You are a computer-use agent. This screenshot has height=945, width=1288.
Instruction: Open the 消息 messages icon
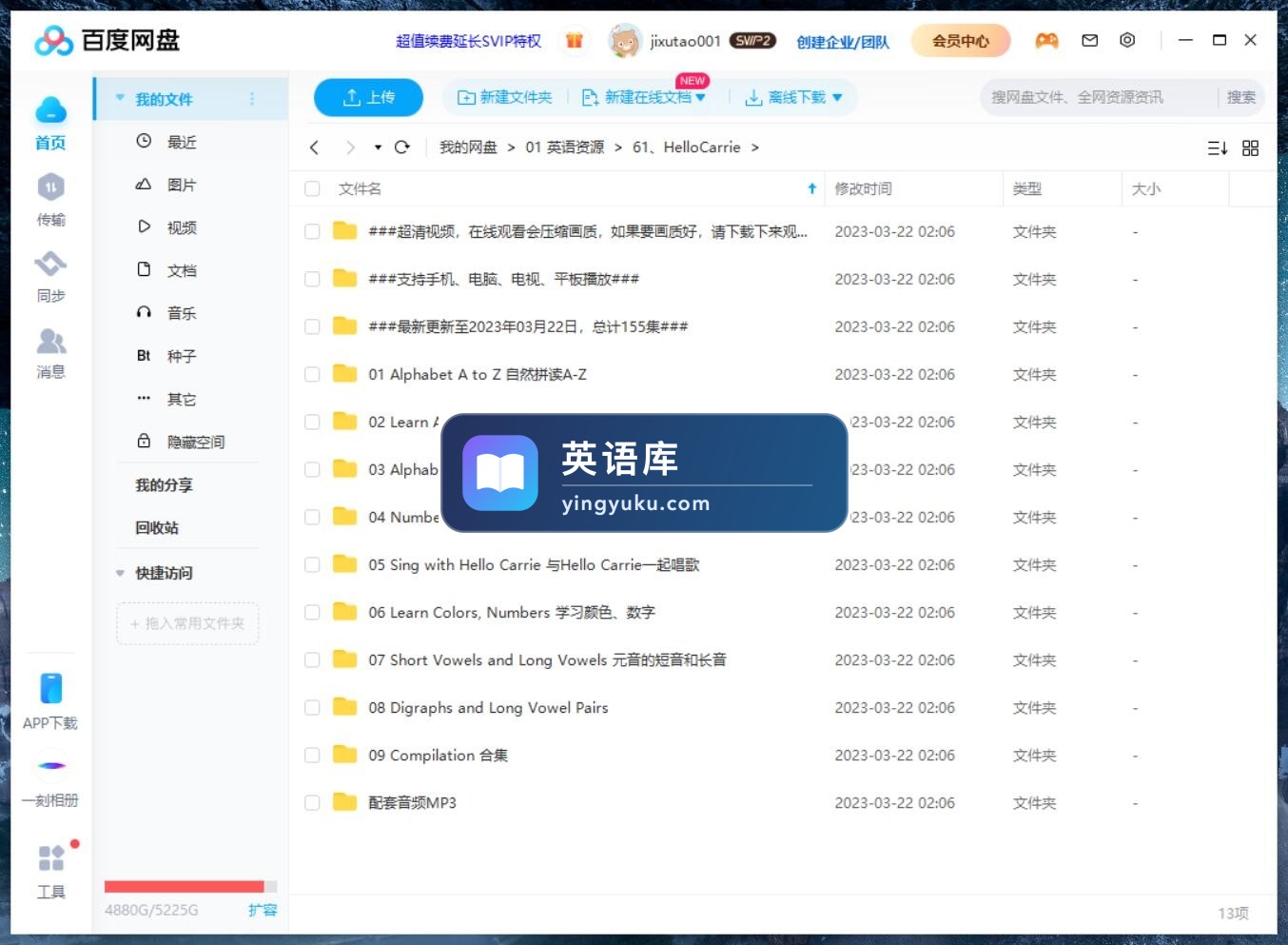click(x=50, y=340)
